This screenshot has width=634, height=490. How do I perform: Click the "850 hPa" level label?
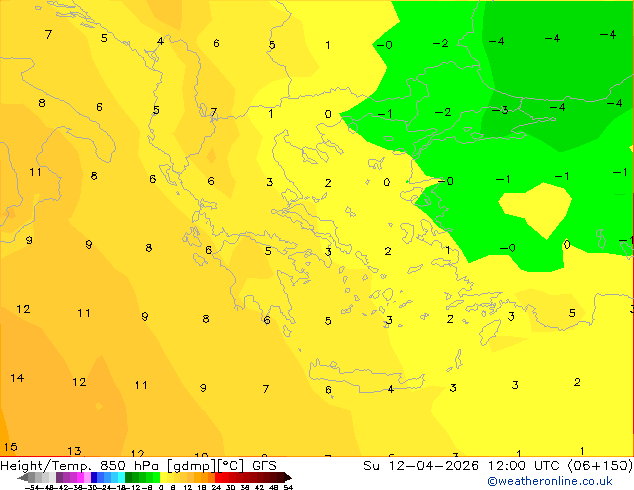pos(131,465)
